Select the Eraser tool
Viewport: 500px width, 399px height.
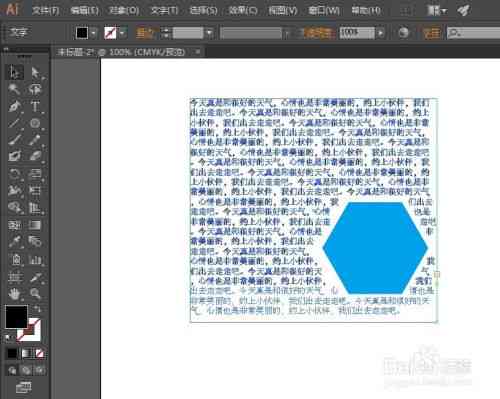click(x=35, y=156)
